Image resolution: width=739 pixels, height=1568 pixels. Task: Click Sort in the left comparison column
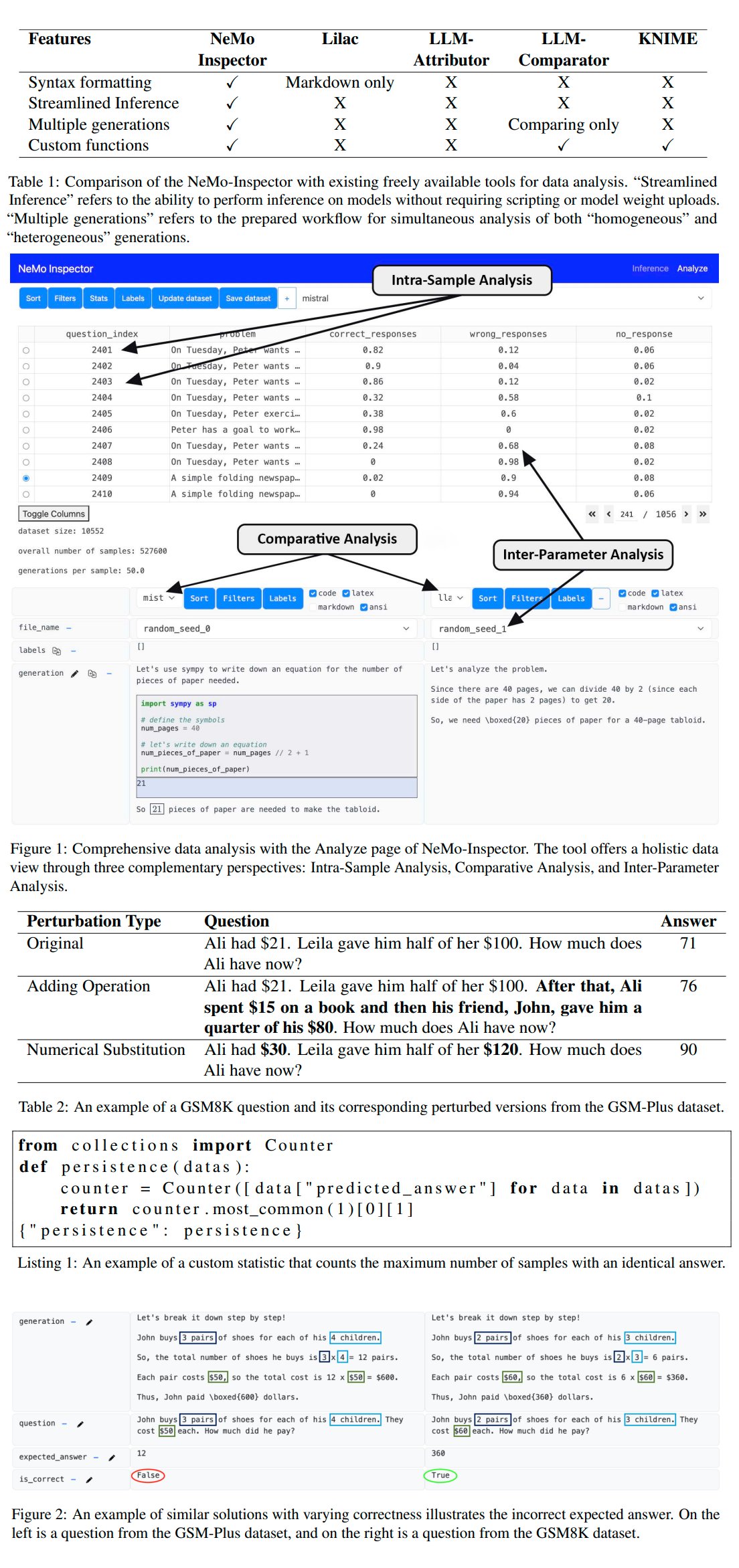click(x=199, y=598)
